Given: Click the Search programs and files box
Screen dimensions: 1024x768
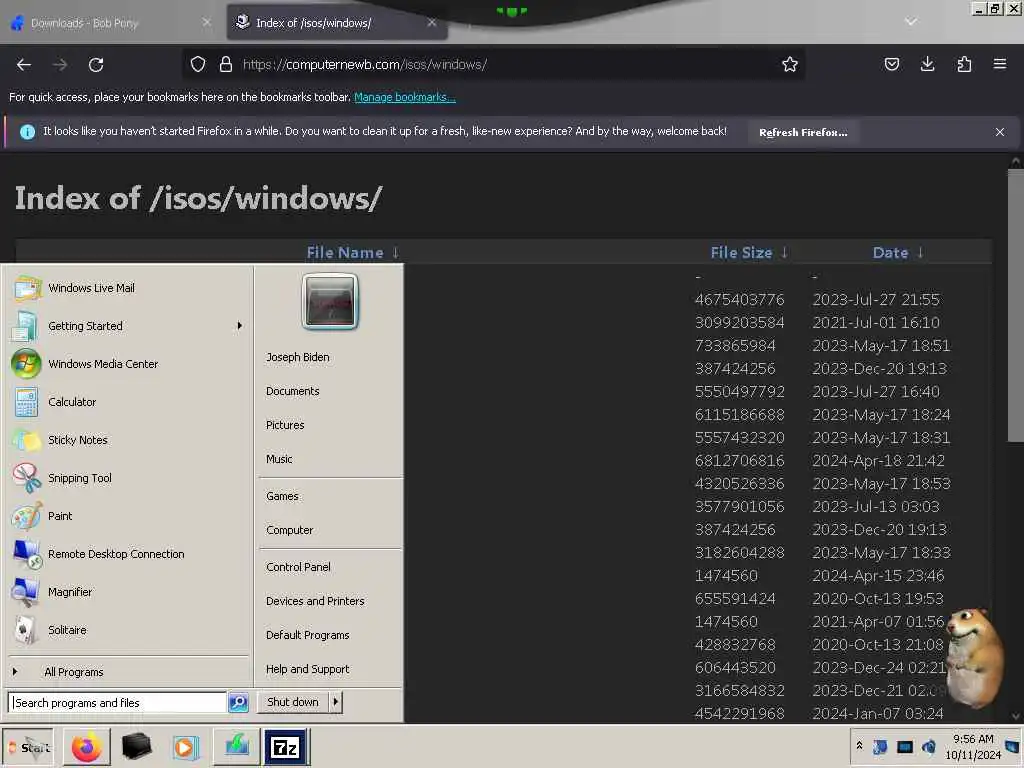Looking at the screenshot, I should click(118, 703).
